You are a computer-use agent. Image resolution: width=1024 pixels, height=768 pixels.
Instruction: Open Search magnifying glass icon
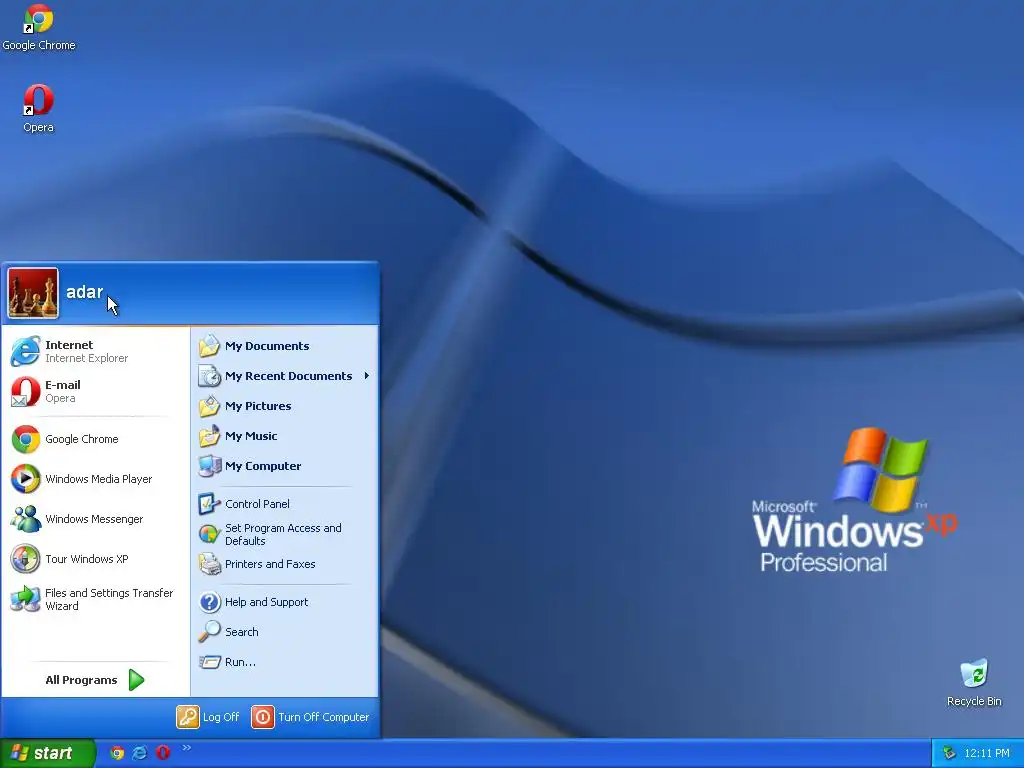[x=210, y=632]
